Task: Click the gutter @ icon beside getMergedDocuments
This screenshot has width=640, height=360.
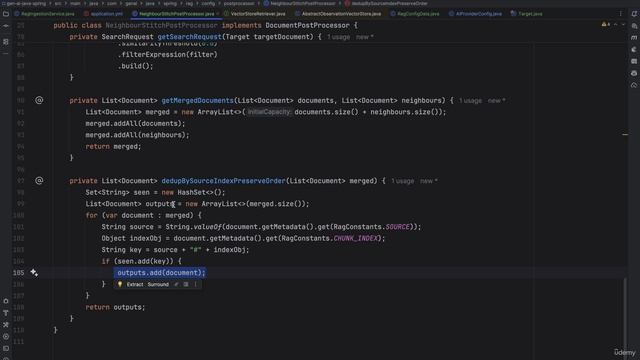Action: click(39, 100)
